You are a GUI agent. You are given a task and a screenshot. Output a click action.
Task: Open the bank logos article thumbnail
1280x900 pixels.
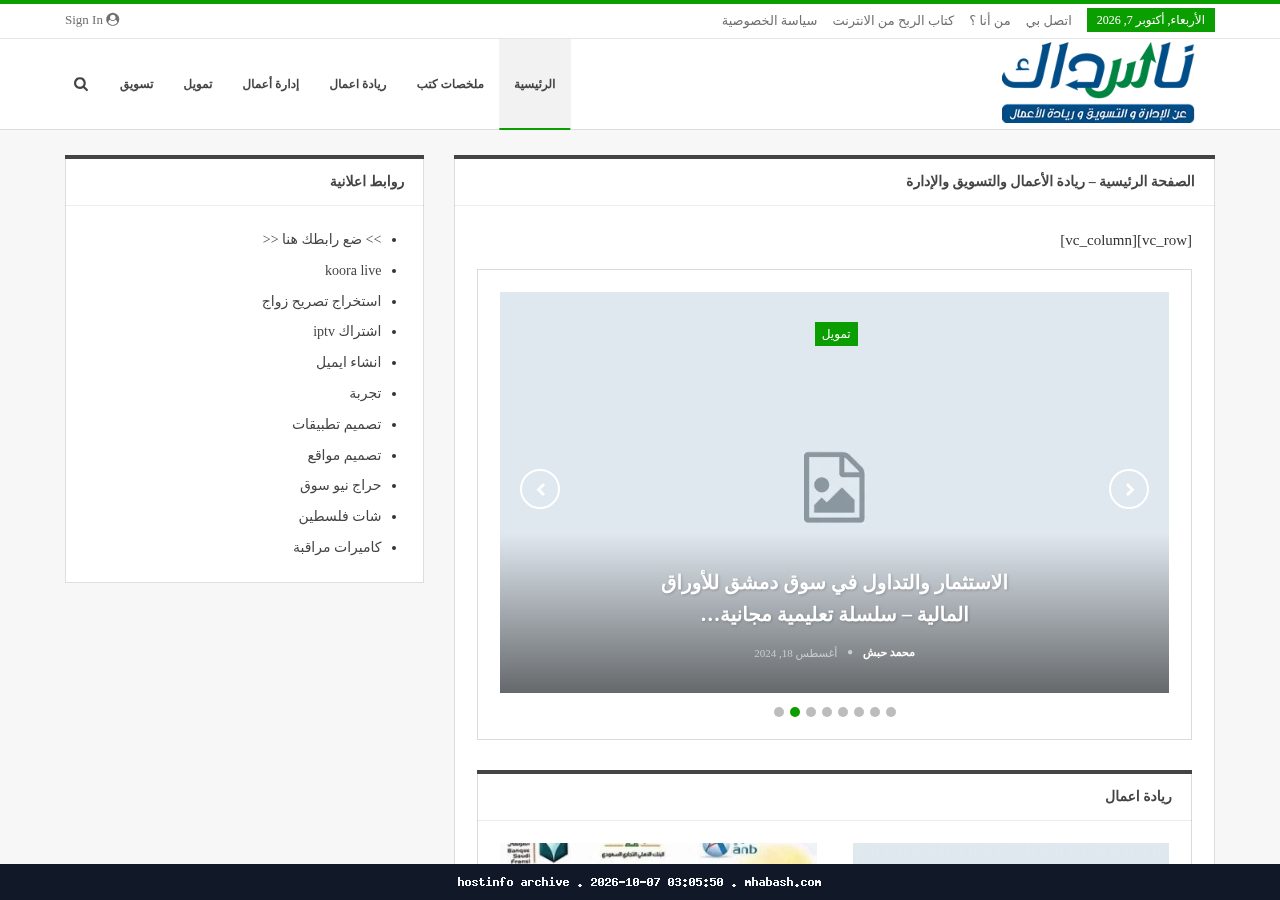(659, 853)
